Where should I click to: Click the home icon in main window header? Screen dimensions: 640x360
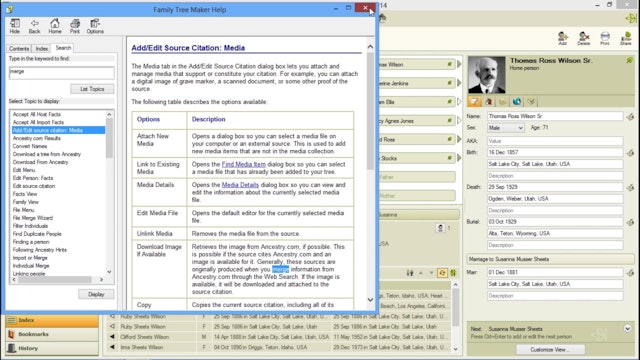(382, 18)
